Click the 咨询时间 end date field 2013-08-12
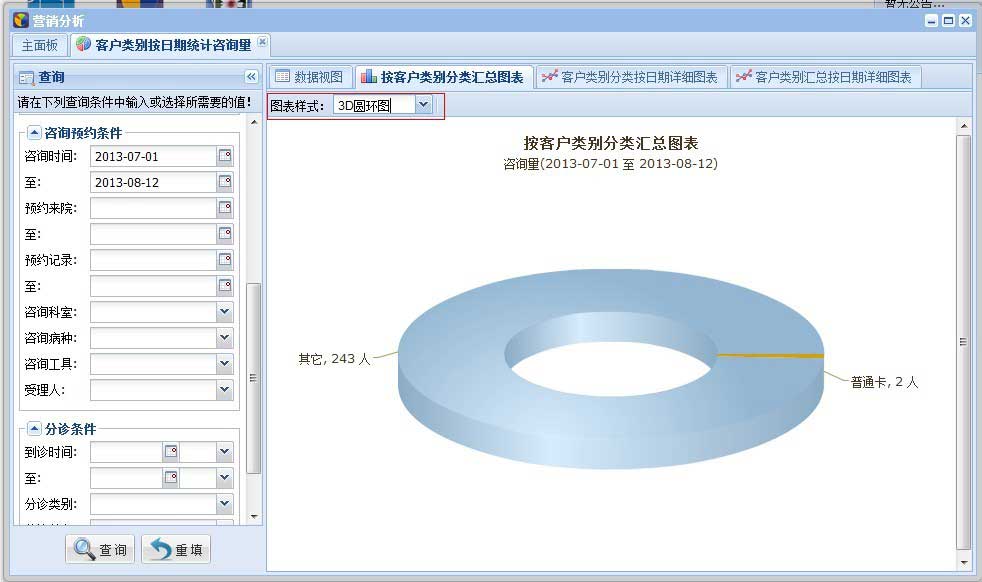 click(x=153, y=182)
